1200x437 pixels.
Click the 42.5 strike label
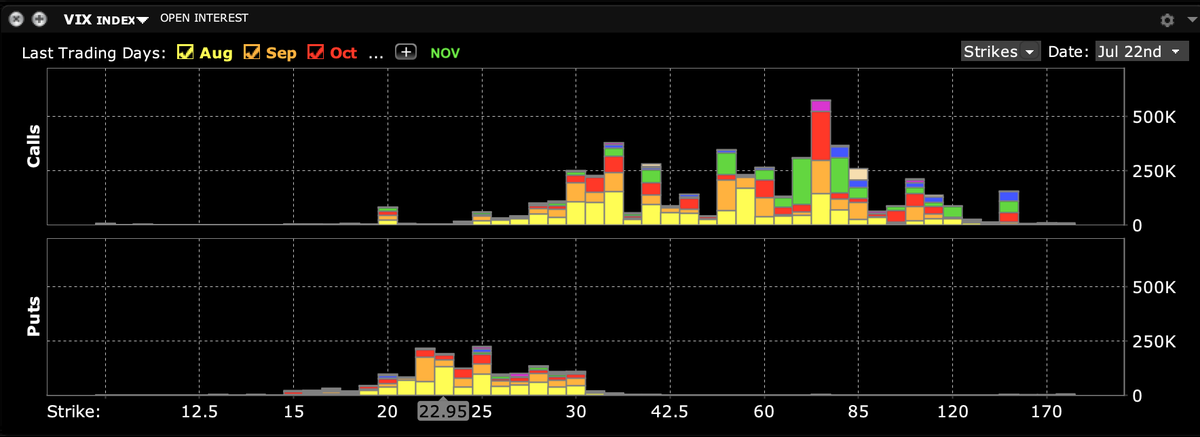point(670,411)
